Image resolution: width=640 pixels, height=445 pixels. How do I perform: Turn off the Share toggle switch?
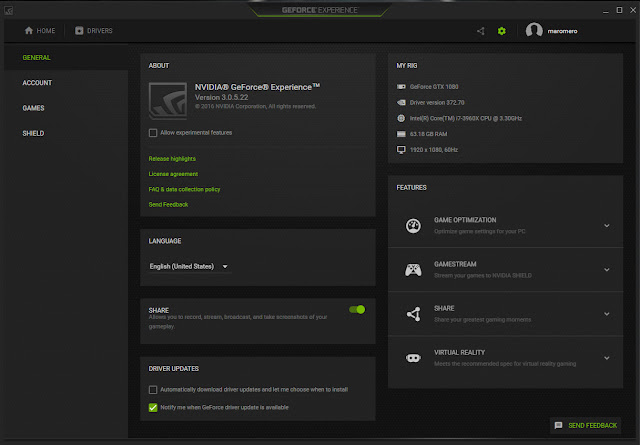[x=357, y=309]
